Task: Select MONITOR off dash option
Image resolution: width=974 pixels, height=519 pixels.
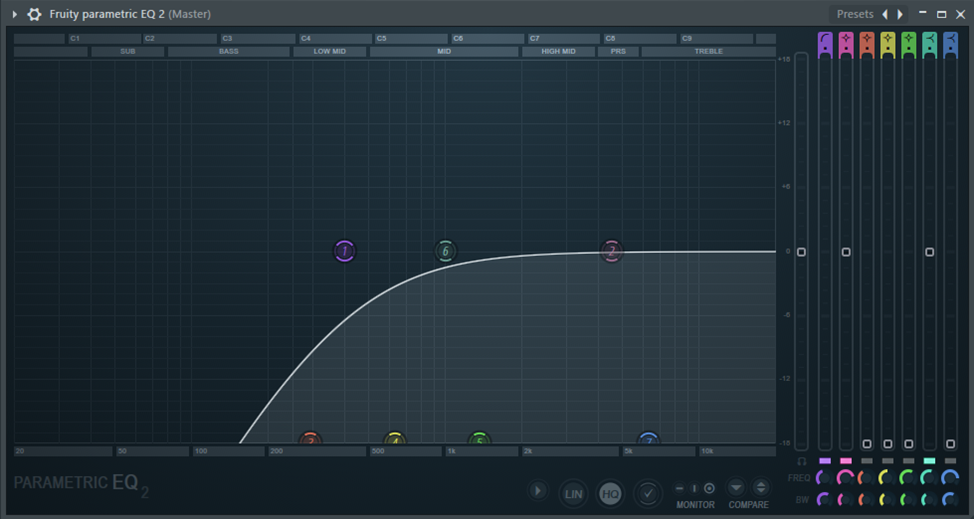Action: (x=680, y=489)
